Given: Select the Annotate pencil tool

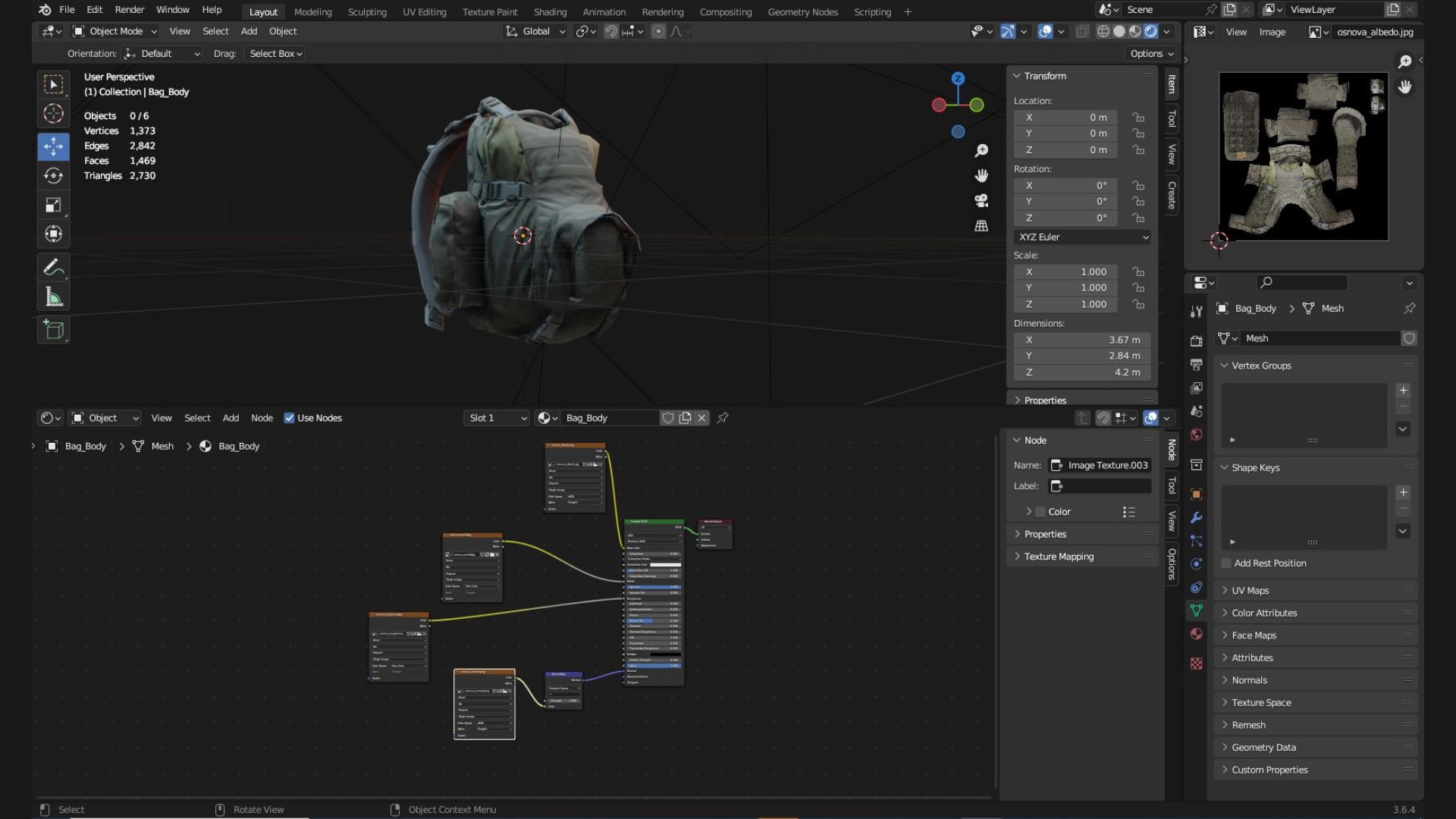Looking at the screenshot, I should click(x=53, y=267).
